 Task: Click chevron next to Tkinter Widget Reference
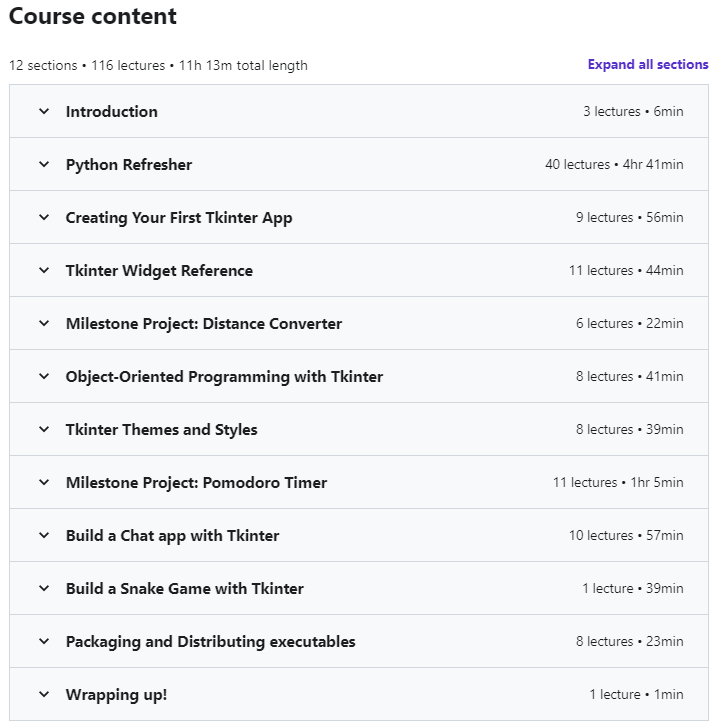coord(44,270)
